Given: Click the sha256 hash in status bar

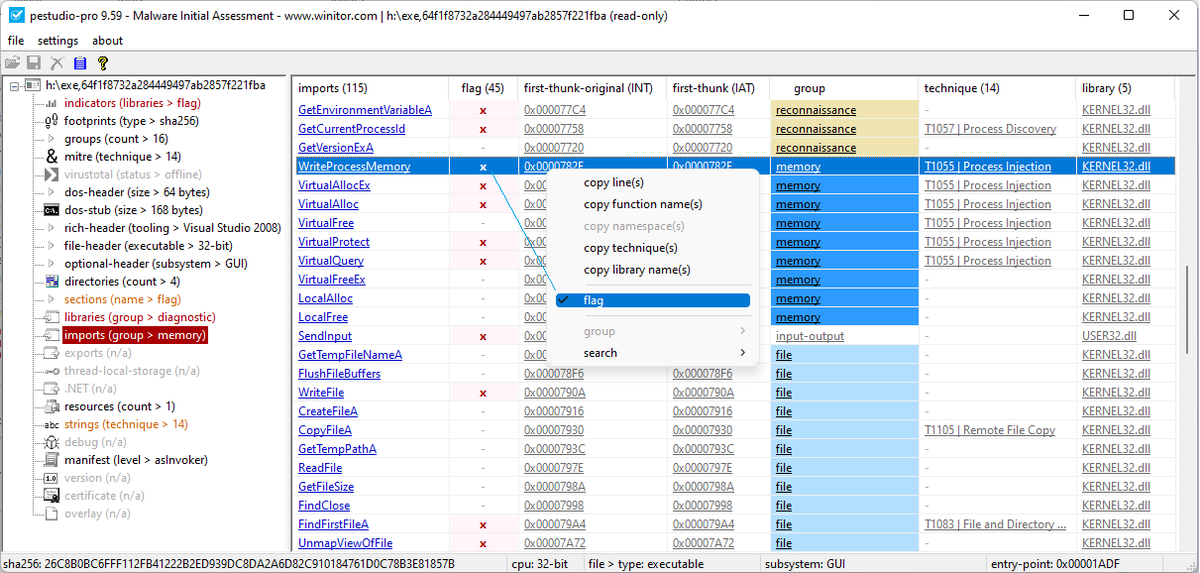Looking at the screenshot, I should (x=229, y=563).
